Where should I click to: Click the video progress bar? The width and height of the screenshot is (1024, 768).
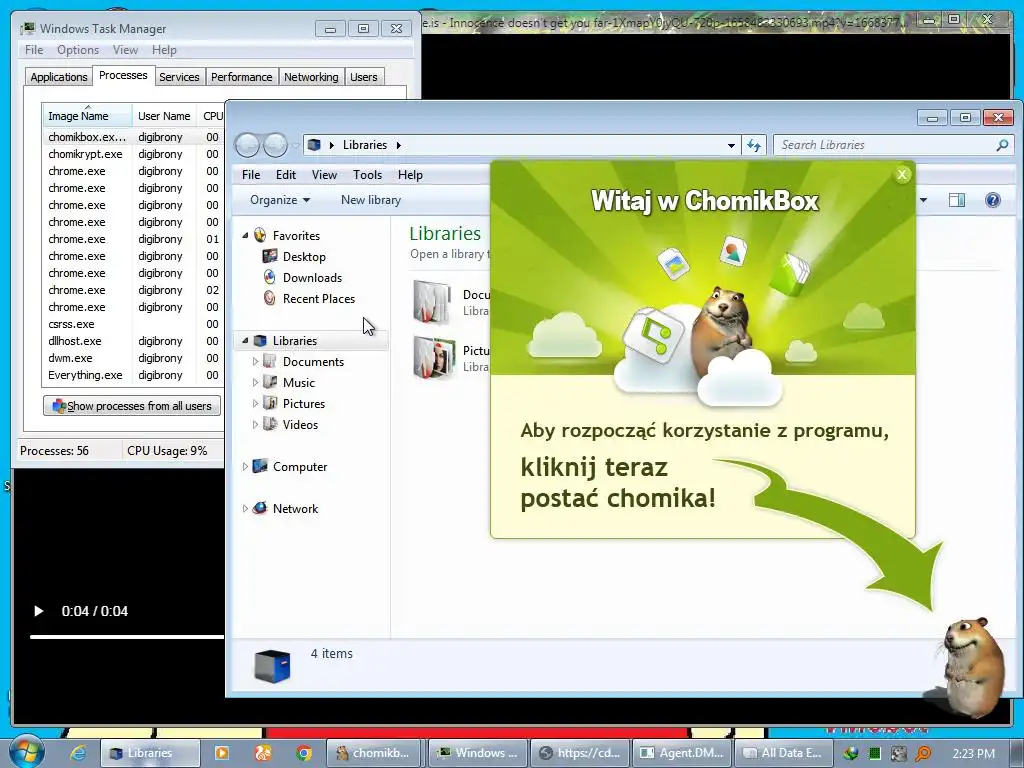[x=127, y=637]
